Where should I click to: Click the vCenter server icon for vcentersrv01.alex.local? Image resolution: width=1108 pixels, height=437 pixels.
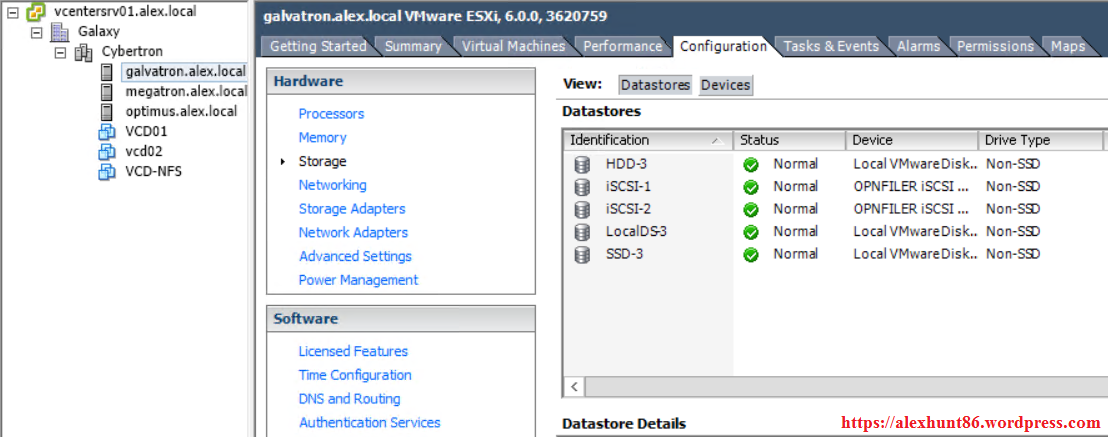35,12
